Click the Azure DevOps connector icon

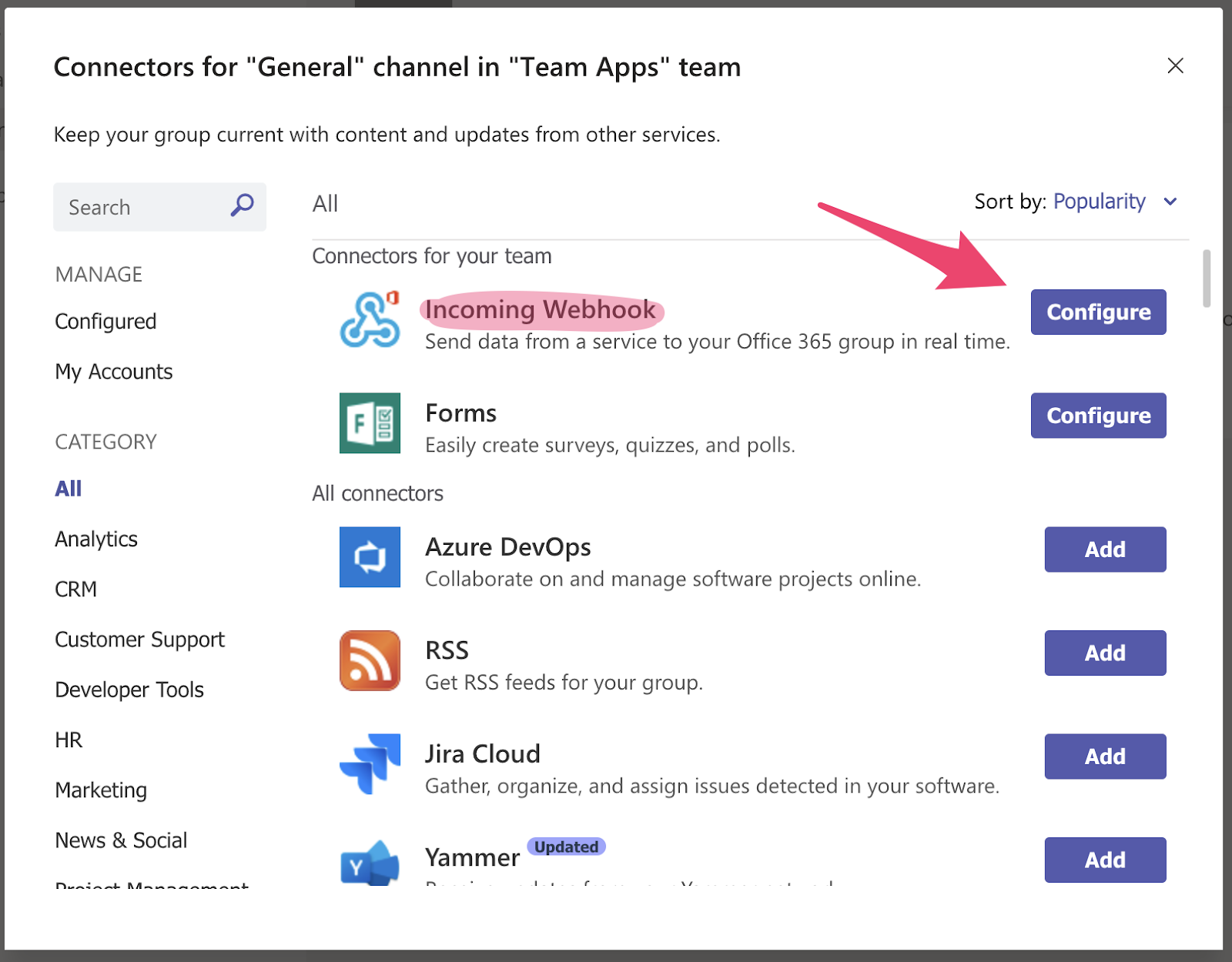point(370,557)
